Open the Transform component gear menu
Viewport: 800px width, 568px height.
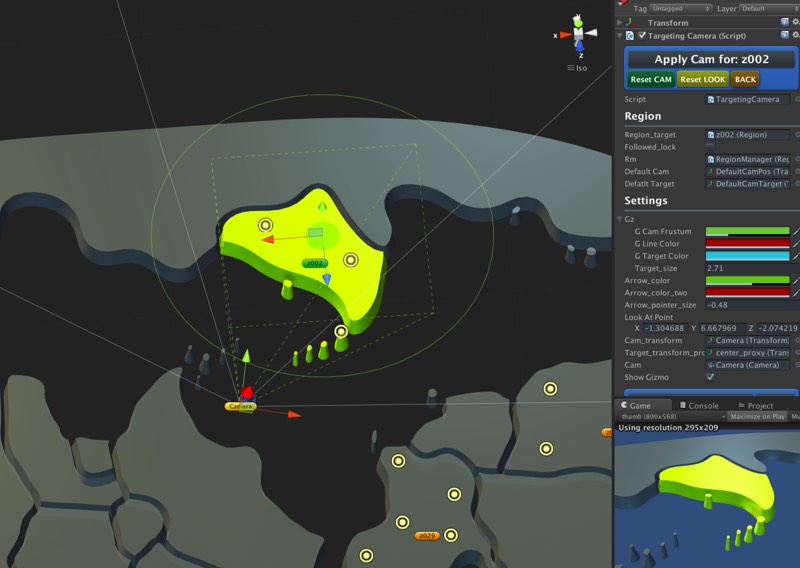pos(796,22)
